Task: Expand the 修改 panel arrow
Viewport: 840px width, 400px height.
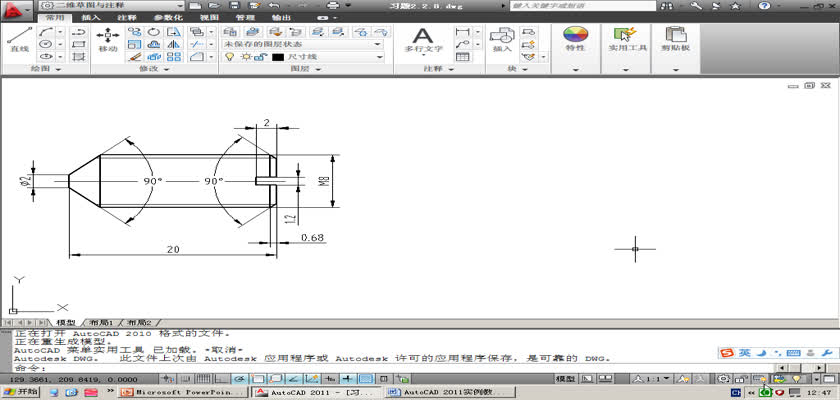Action: tap(167, 69)
